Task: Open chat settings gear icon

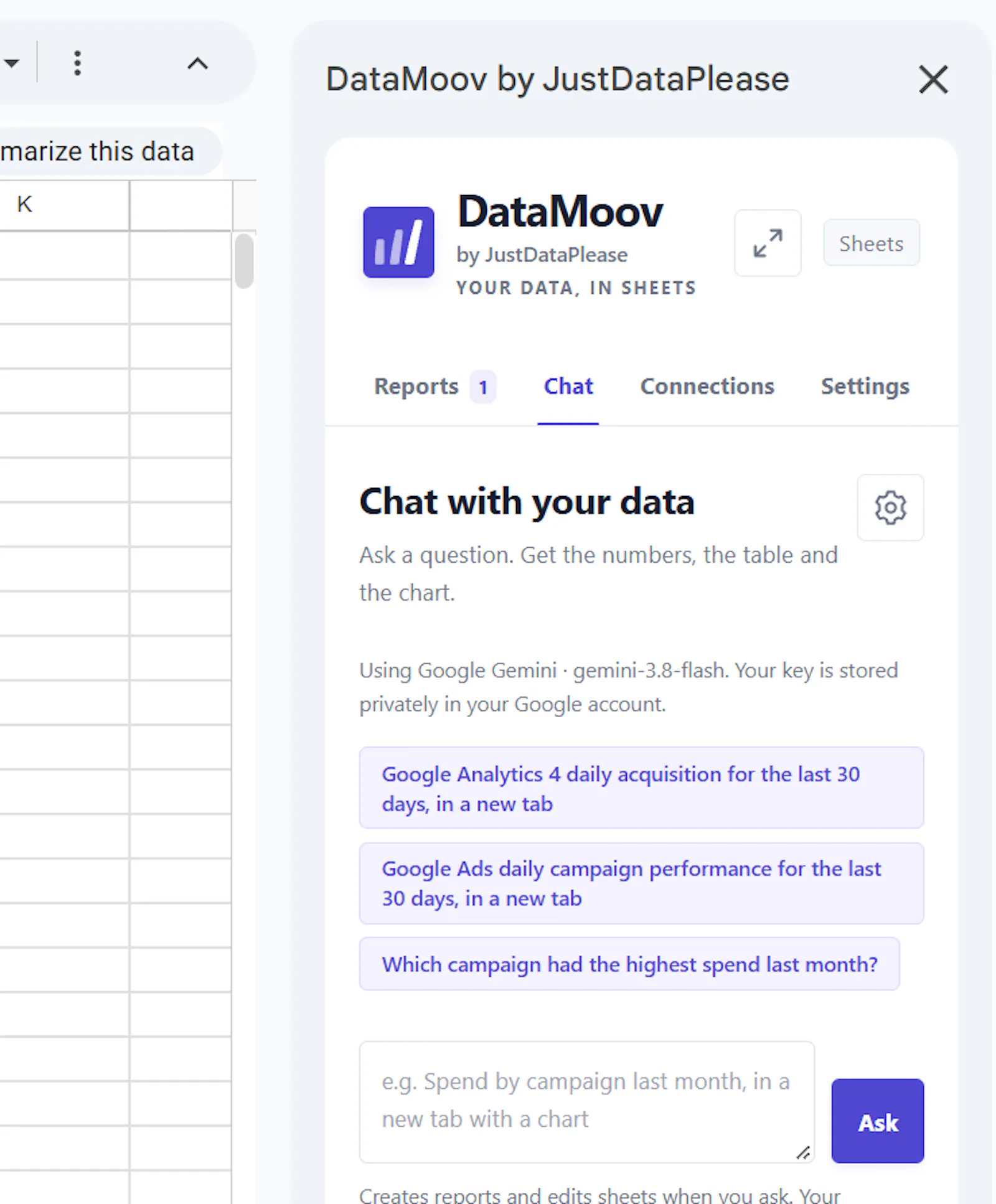Action: click(890, 507)
